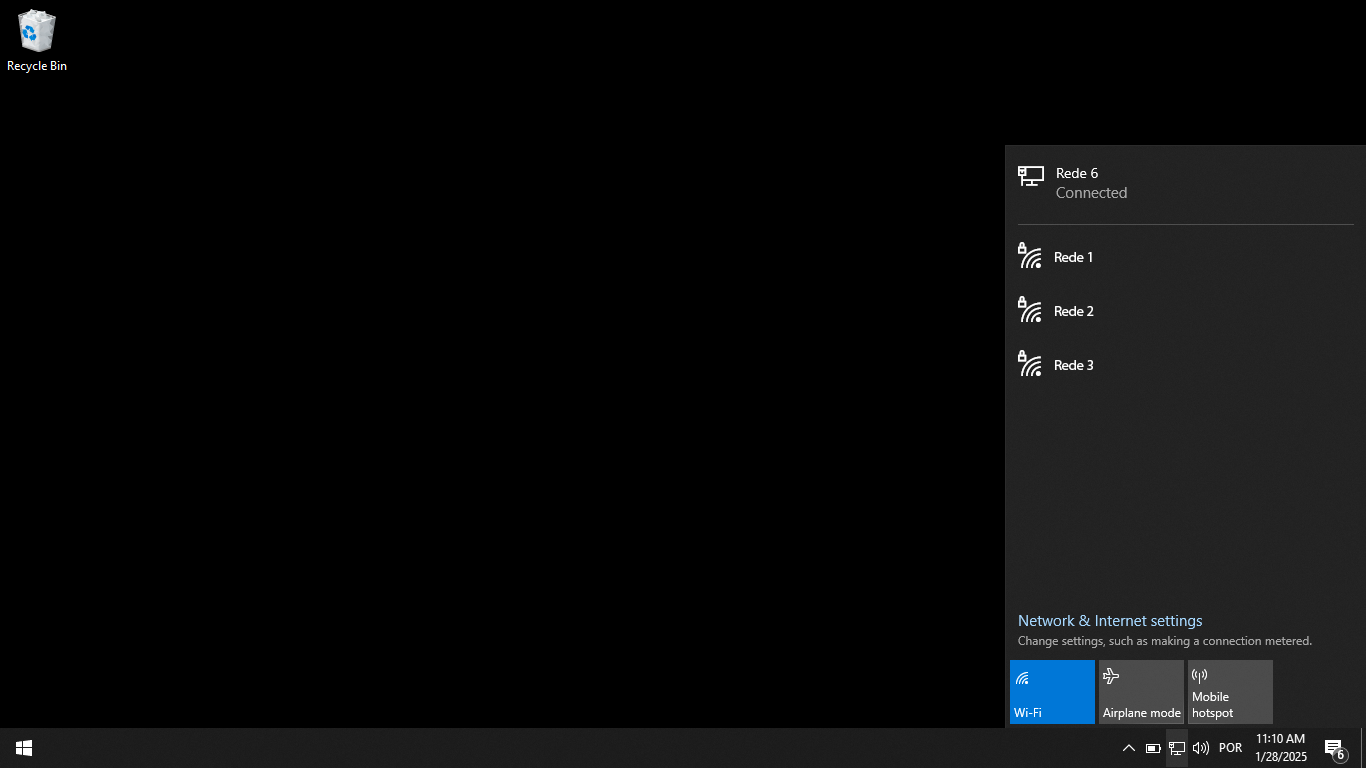Click the network icon in the system tray

(1177, 748)
